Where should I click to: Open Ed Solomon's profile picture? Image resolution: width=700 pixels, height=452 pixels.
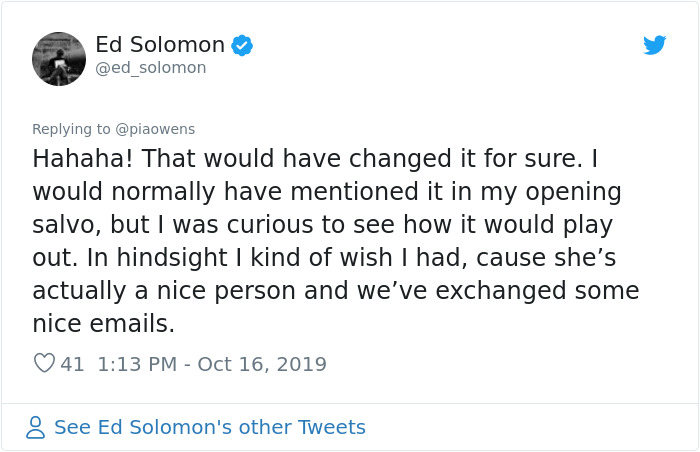59,59
